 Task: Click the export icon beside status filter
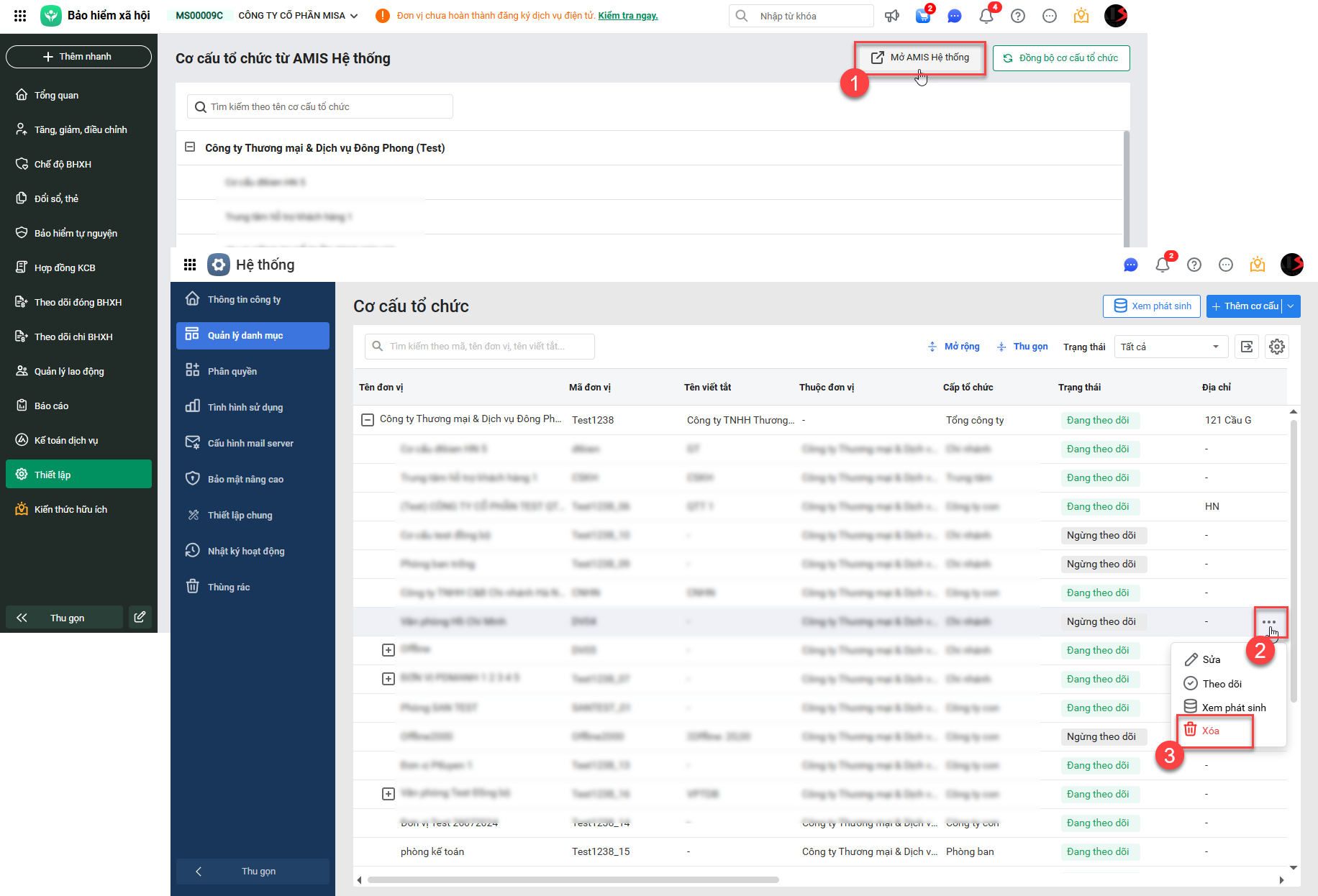[1247, 347]
